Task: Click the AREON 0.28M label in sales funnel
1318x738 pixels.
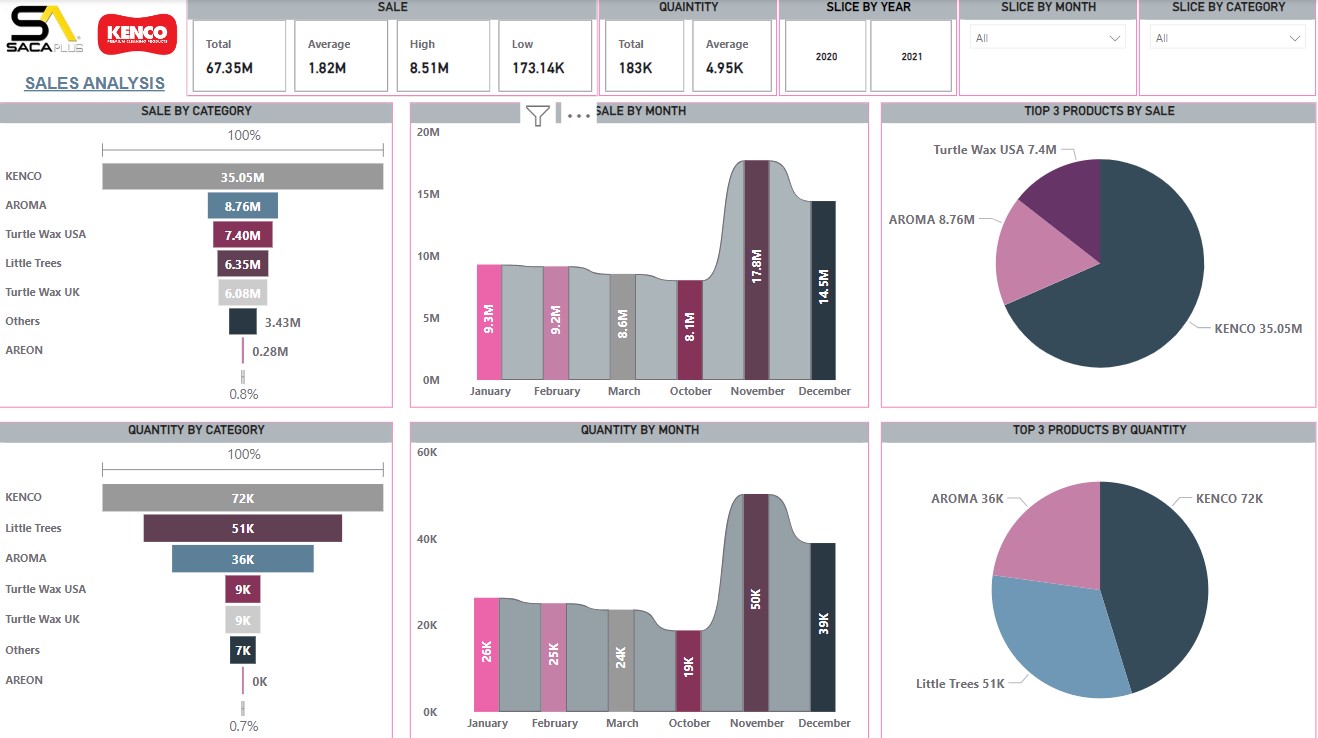Action: point(270,351)
